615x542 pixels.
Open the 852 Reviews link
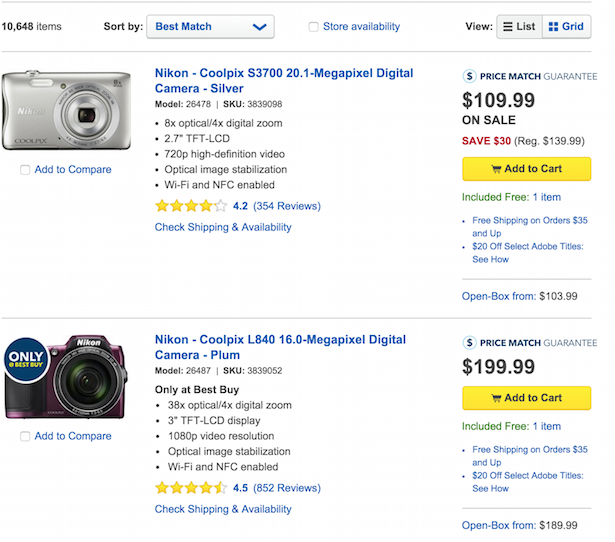[287, 488]
